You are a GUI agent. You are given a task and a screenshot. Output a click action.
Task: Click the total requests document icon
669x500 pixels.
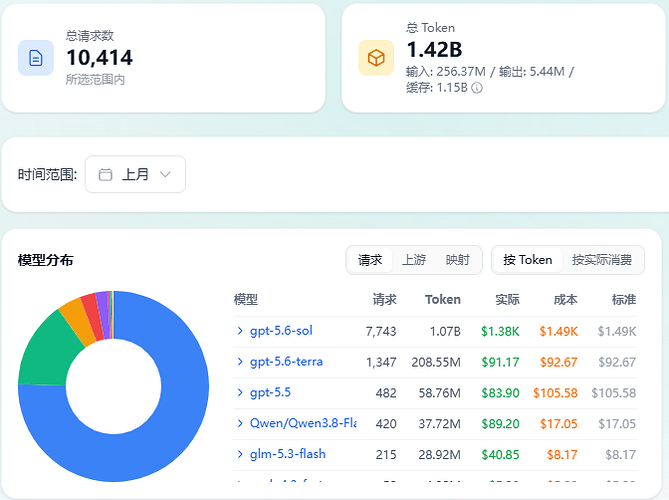coord(36,58)
